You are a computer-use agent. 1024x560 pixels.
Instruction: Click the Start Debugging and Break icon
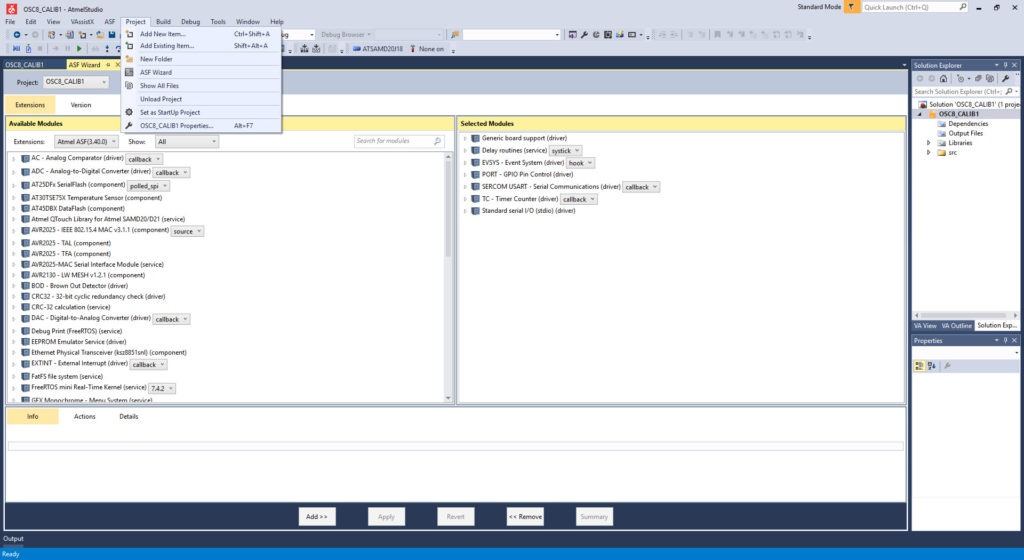16,49
